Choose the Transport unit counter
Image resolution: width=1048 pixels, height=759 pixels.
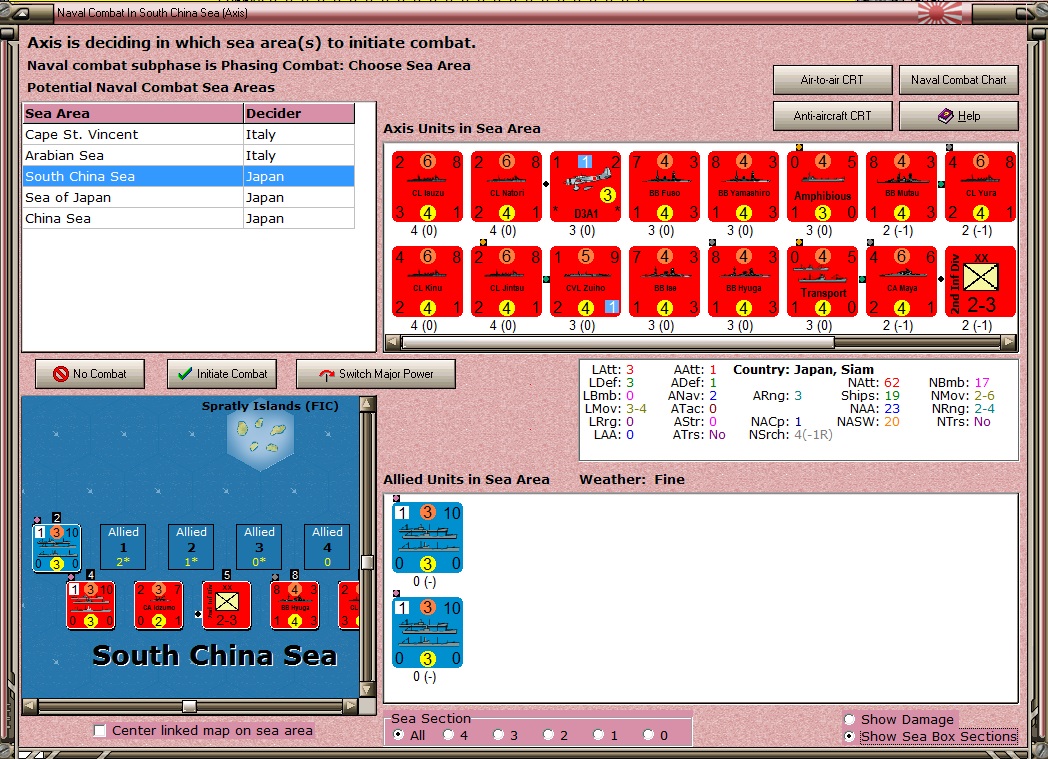822,281
